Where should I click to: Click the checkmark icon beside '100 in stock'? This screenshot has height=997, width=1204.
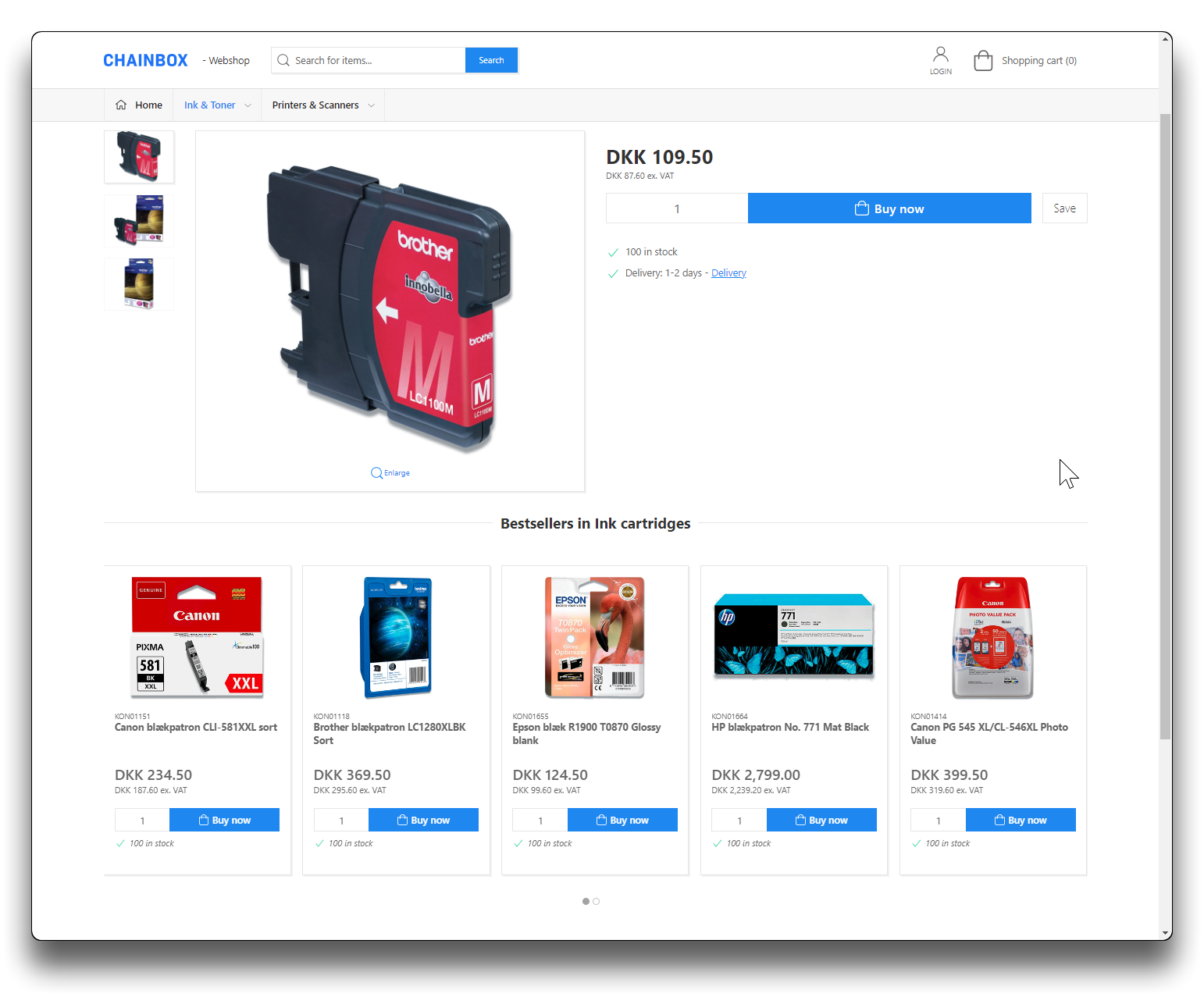click(613, 252)
